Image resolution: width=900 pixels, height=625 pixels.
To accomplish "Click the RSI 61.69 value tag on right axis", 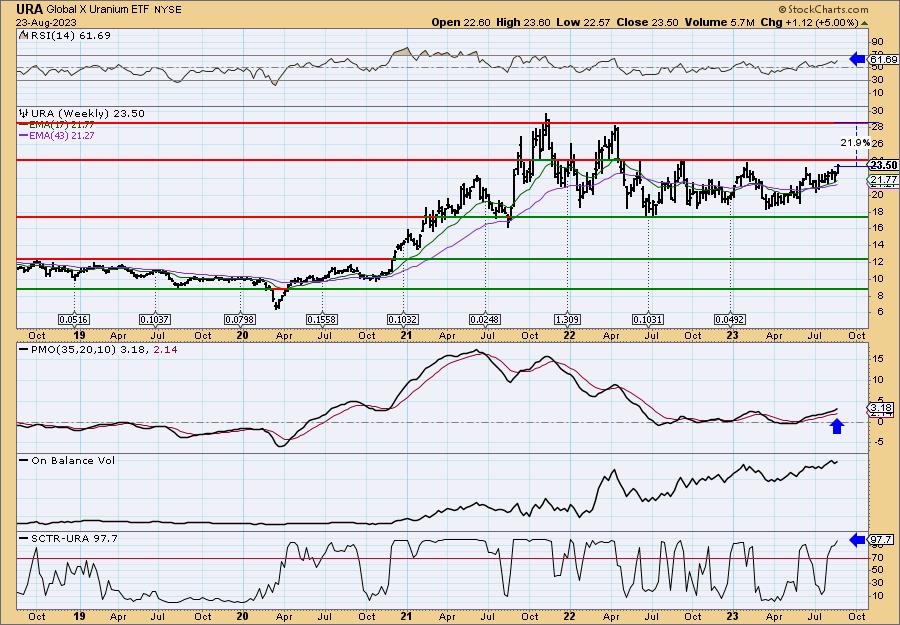I will pyautogui.click(x=883, y=59).
